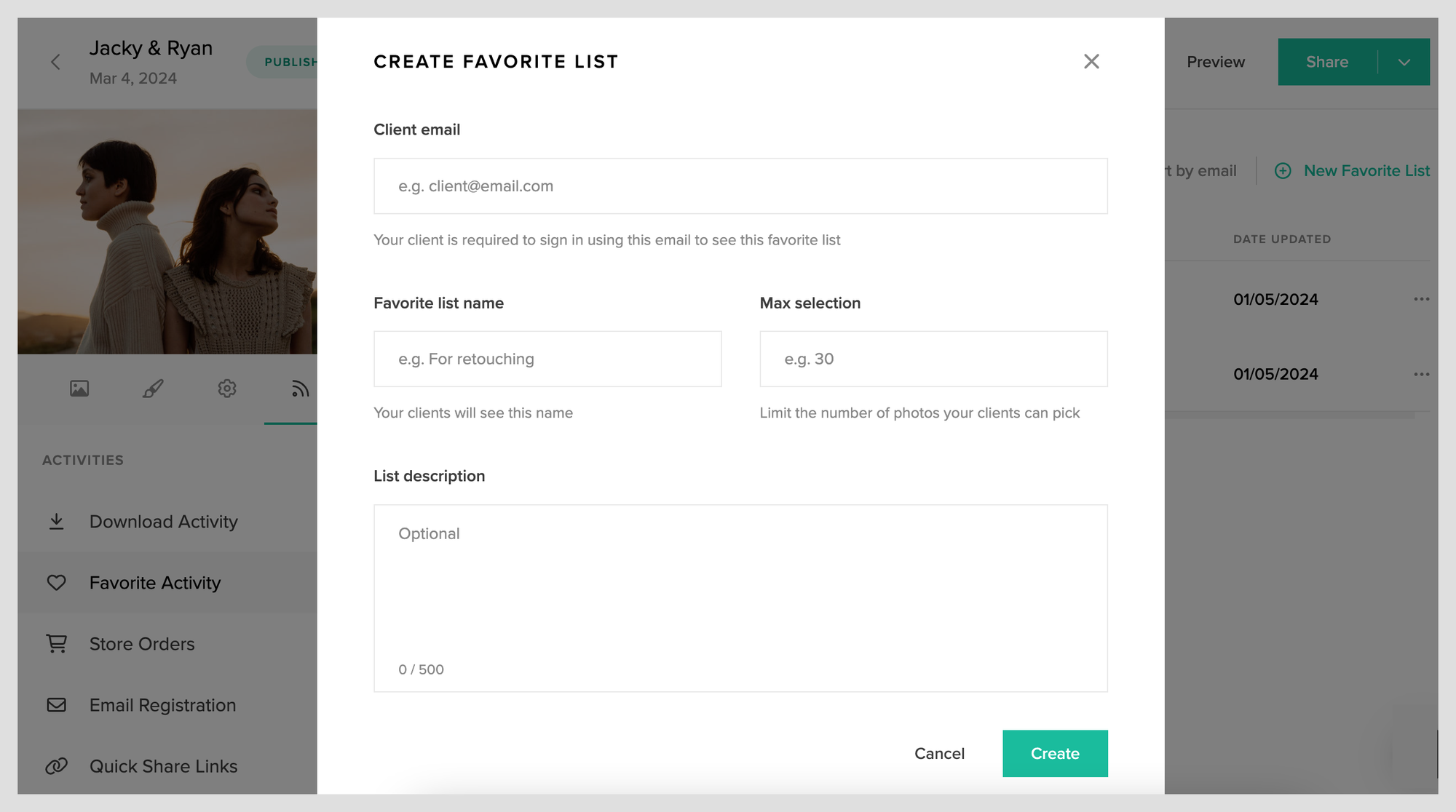
Task: Expand the Share button dropdown arrow
Action: pos(1404,63)
